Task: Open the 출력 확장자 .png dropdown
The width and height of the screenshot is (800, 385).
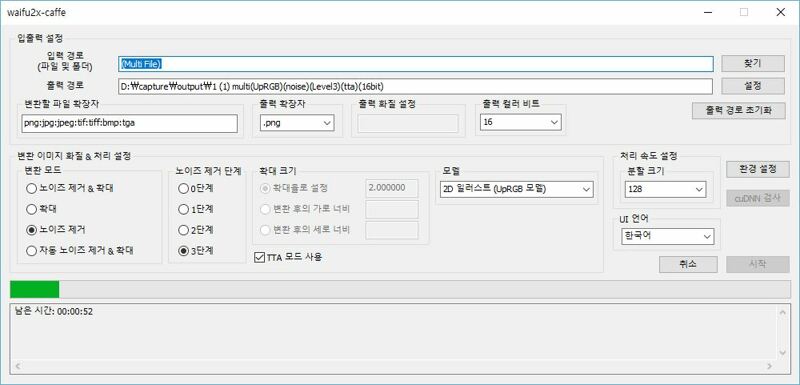Action: coord(297,122)
